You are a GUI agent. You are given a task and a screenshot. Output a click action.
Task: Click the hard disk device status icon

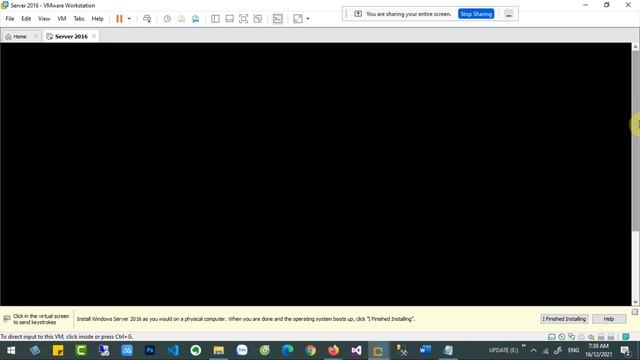[x=551, y=337]
